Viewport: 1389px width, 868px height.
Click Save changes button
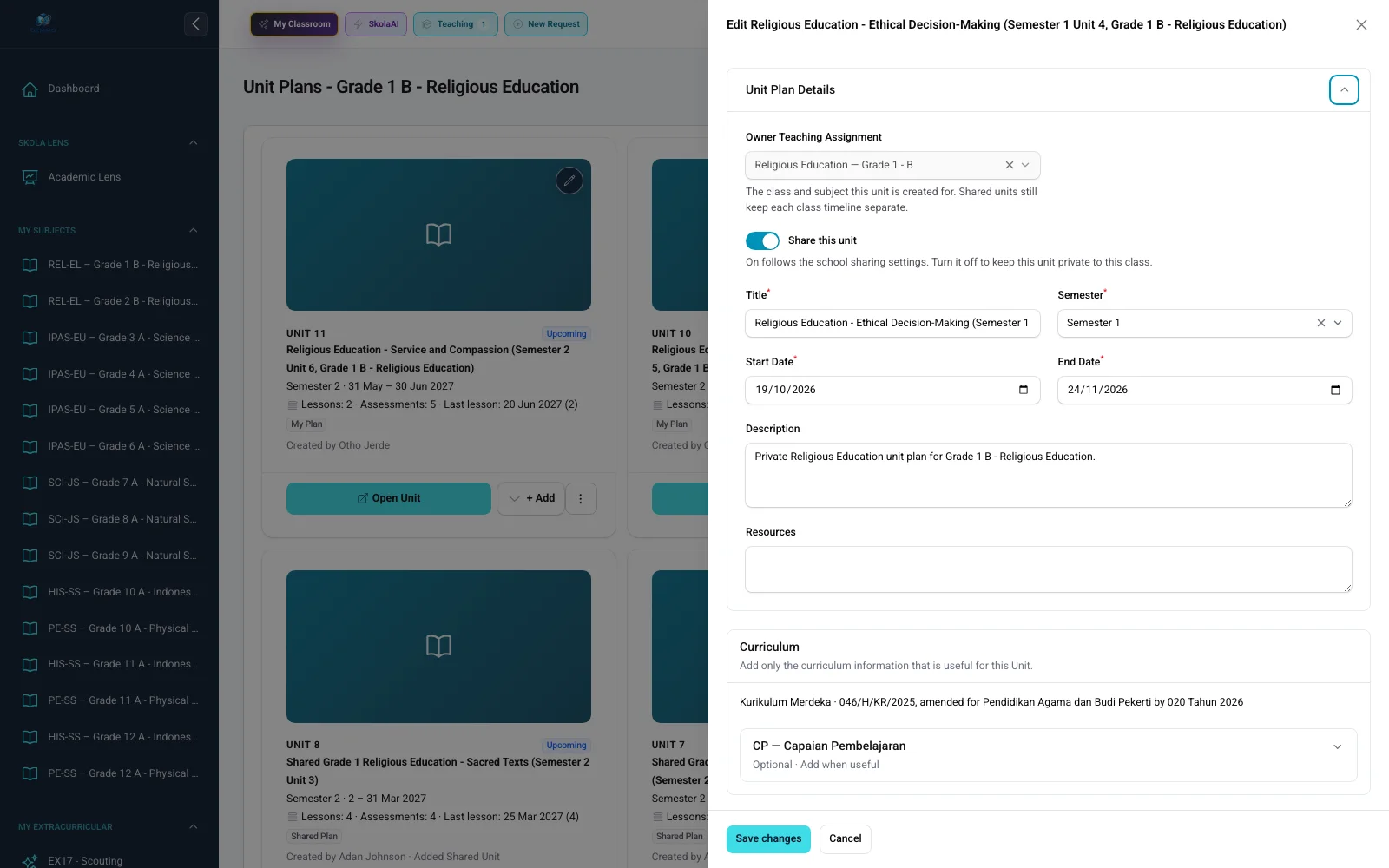768,838
